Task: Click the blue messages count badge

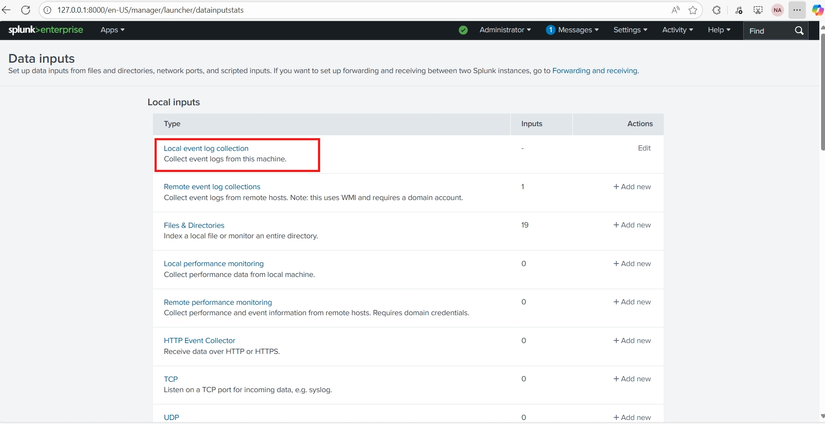Action: (x=550, y=30)
